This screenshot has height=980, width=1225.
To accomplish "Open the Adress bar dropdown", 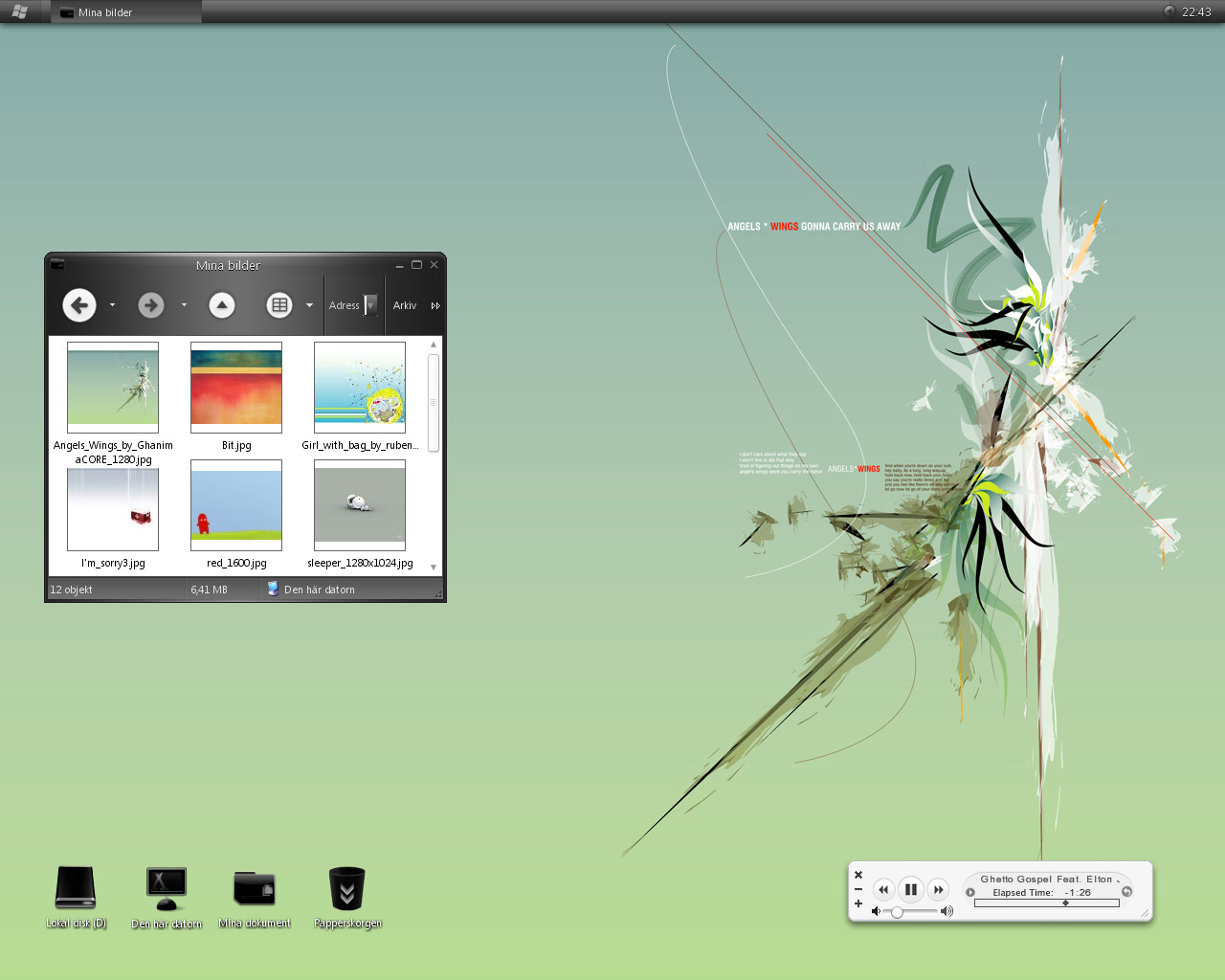I will [371, 305].
